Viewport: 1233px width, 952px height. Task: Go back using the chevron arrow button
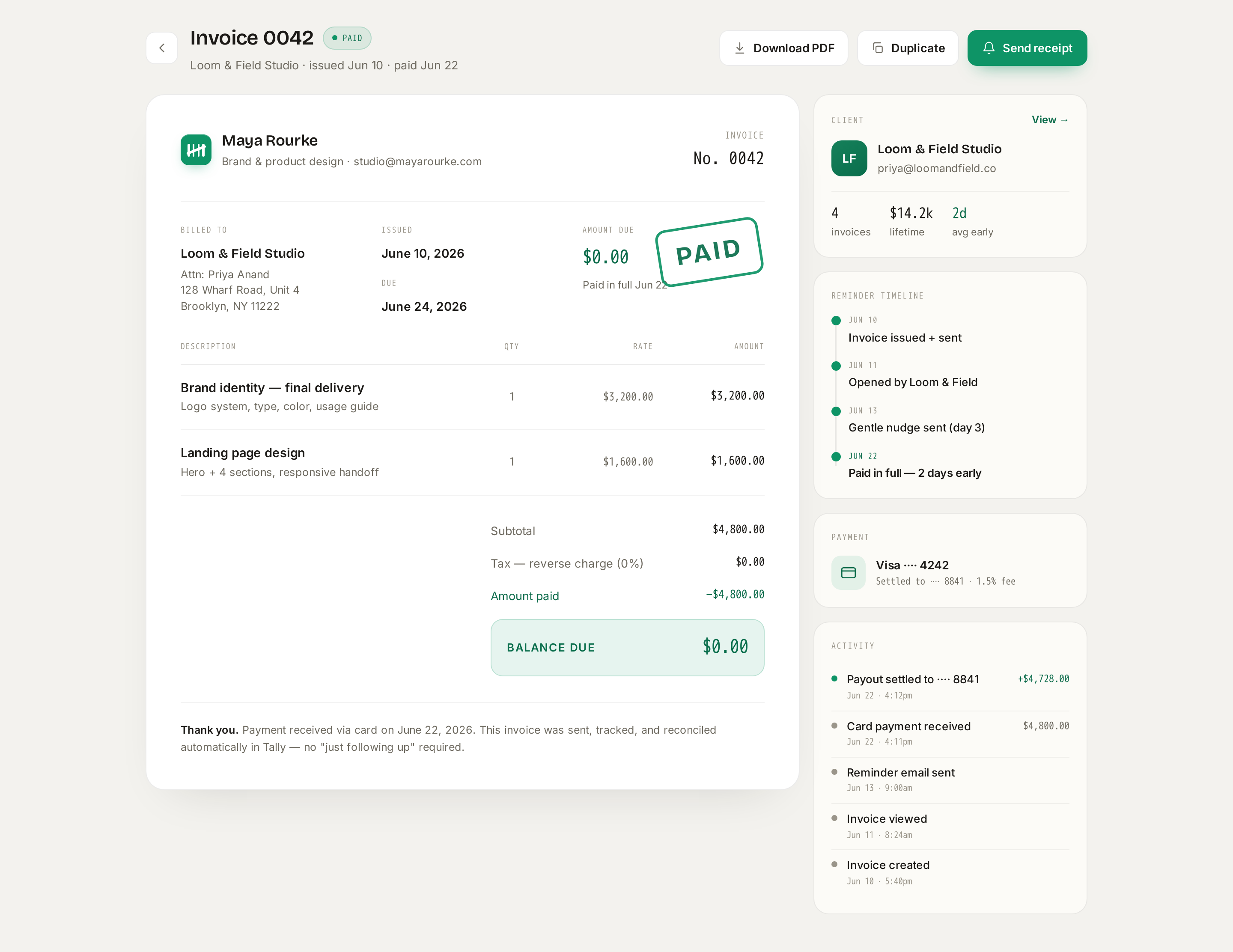[162, 48]
